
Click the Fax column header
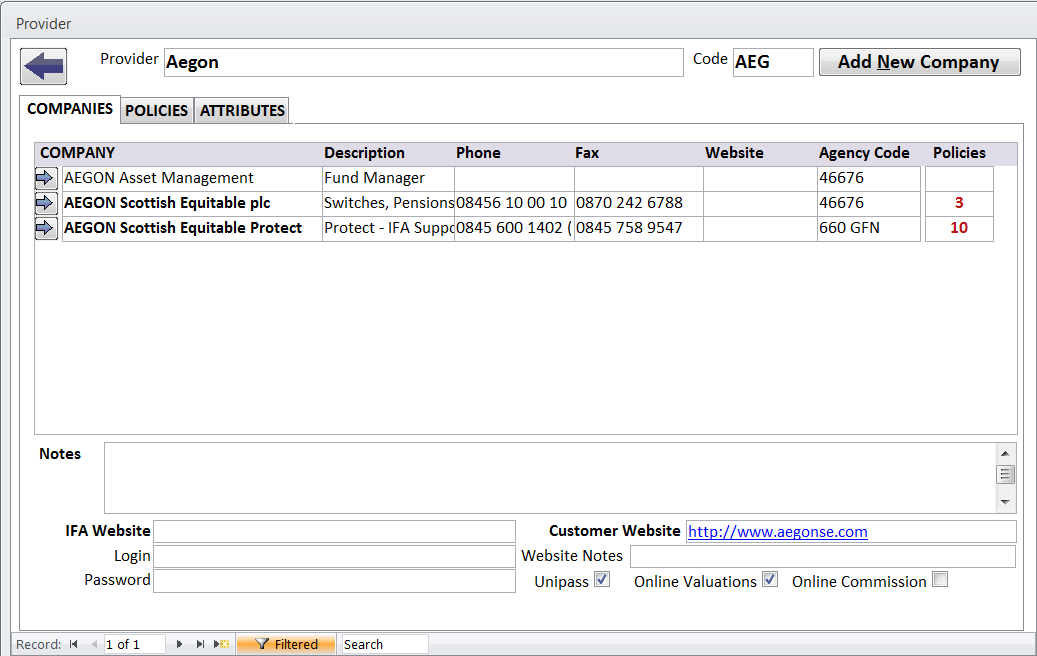[587, 153]
